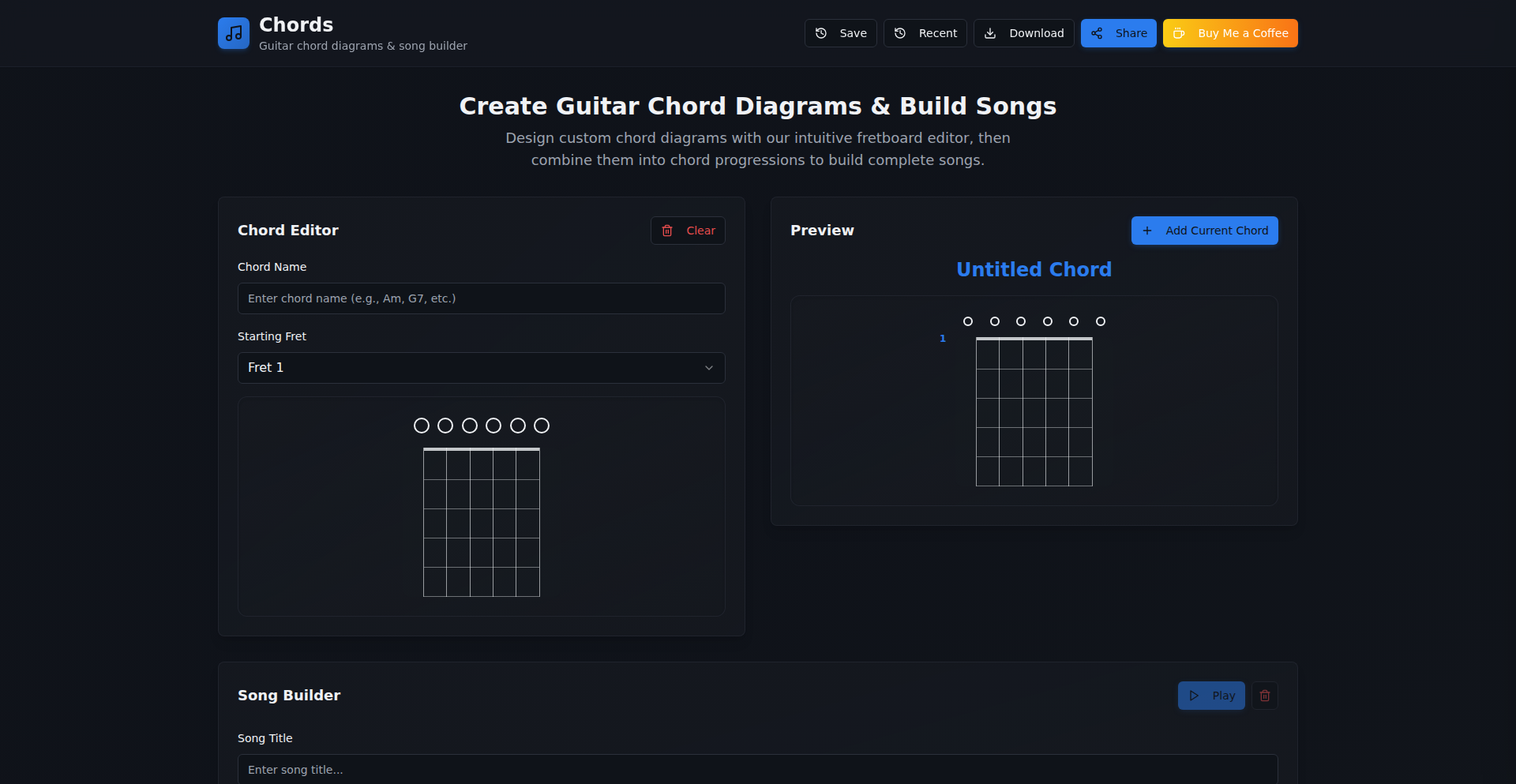Play the song in Song Builder
Viewport: 1516px width, 784px height.
point(1211,696)
